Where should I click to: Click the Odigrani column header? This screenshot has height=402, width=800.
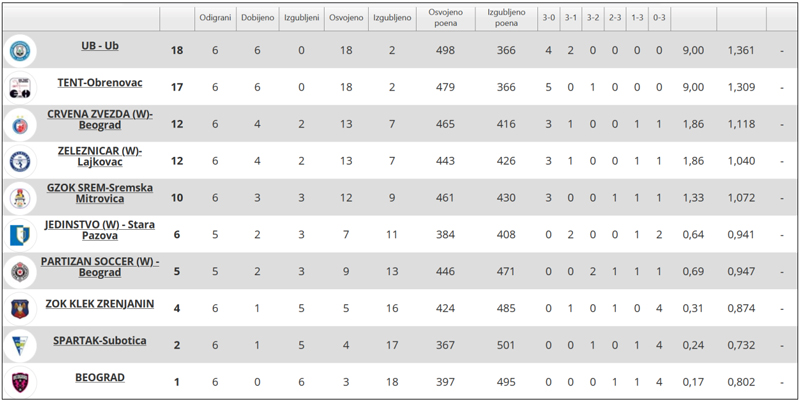(x=213, y=17)
